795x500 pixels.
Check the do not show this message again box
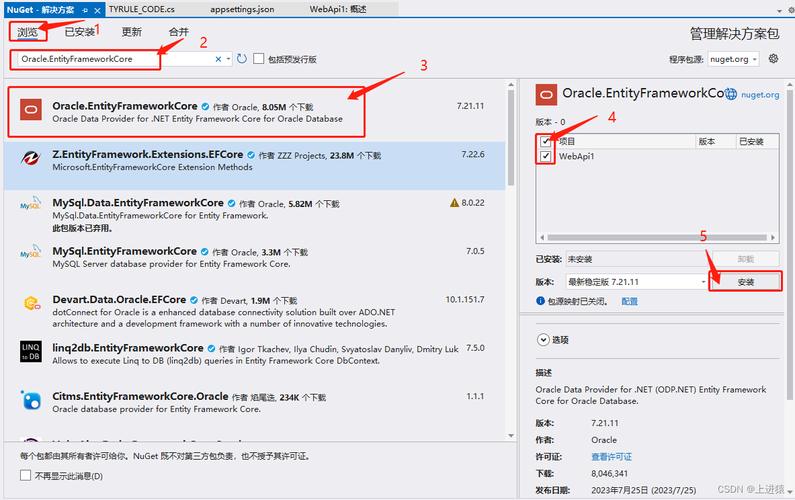(x=25, y=476)
